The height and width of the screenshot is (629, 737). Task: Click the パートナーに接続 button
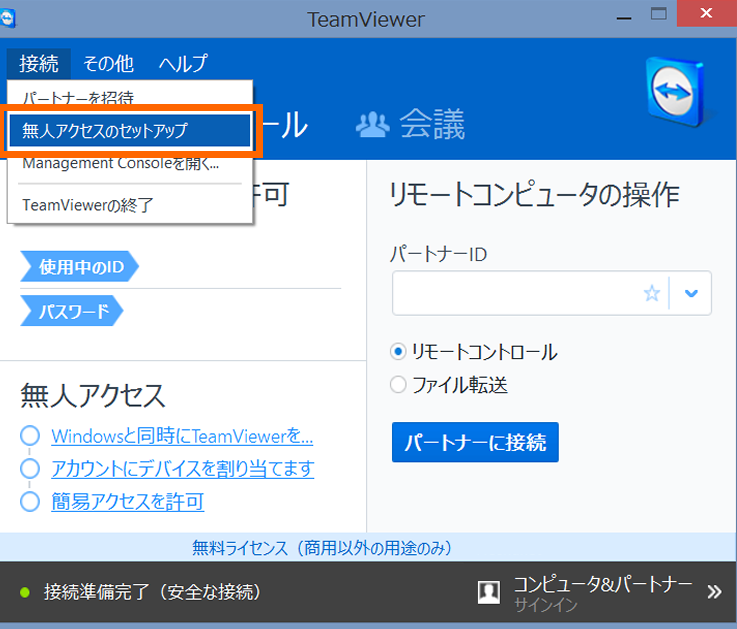[475, 442]
